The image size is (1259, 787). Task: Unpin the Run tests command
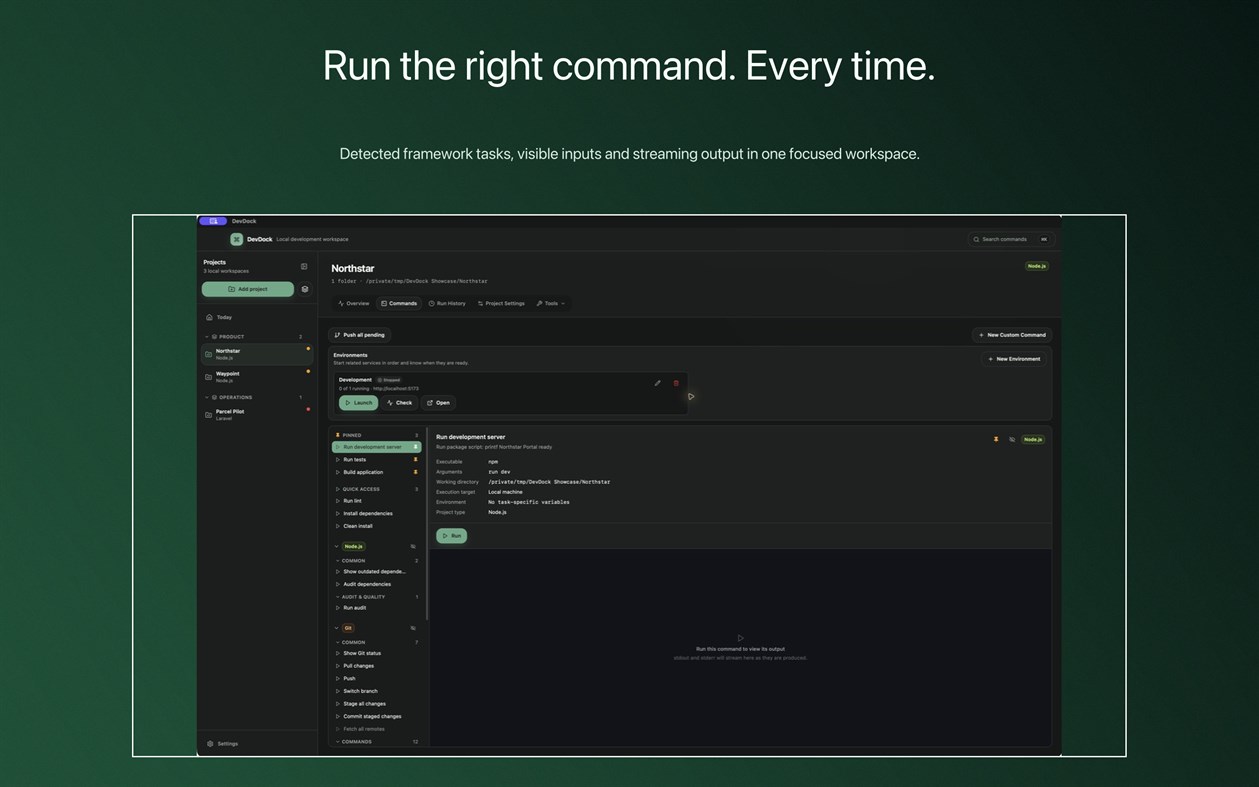coord(416,460)
